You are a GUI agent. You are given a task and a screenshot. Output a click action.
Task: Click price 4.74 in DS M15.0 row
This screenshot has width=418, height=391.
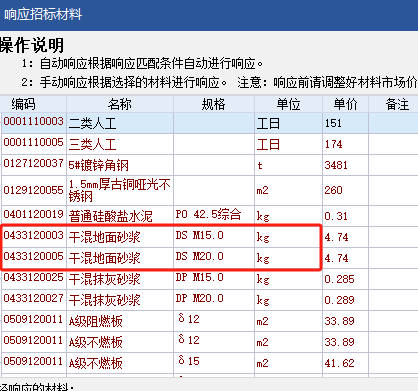click(345, 237)
